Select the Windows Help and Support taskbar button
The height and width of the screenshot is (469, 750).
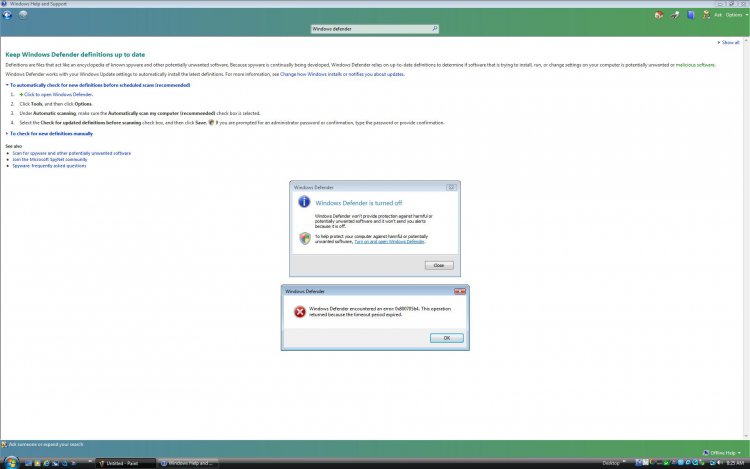pyautogui.click(x=188, y=463)
